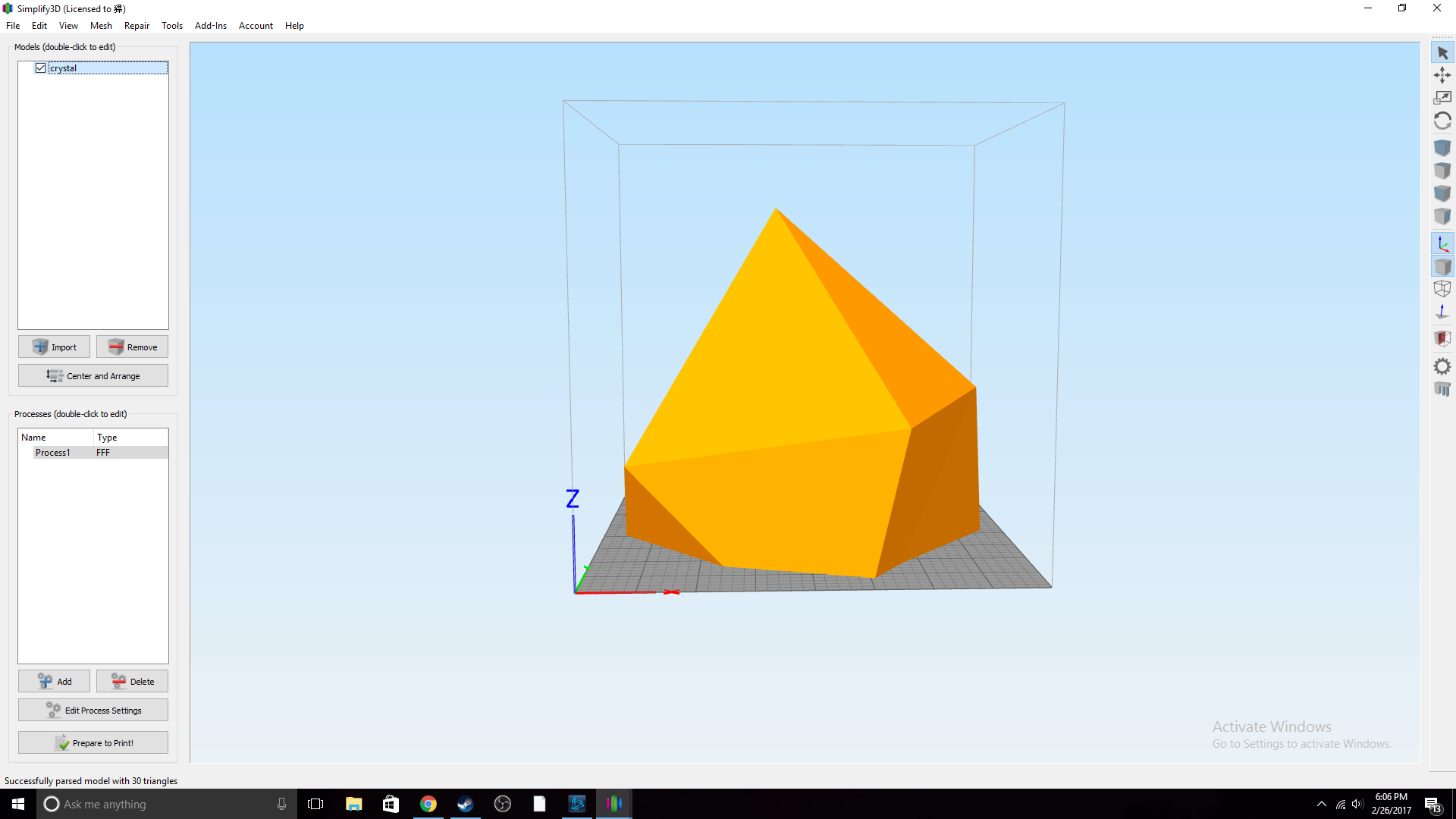Open the blank document taskbar icon

539,804
